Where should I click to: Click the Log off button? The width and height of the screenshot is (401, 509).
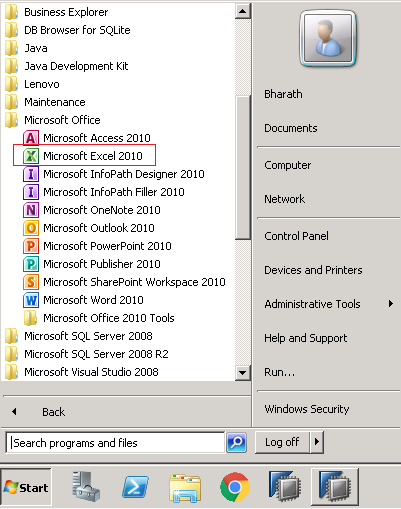click(x=282, y=442)
